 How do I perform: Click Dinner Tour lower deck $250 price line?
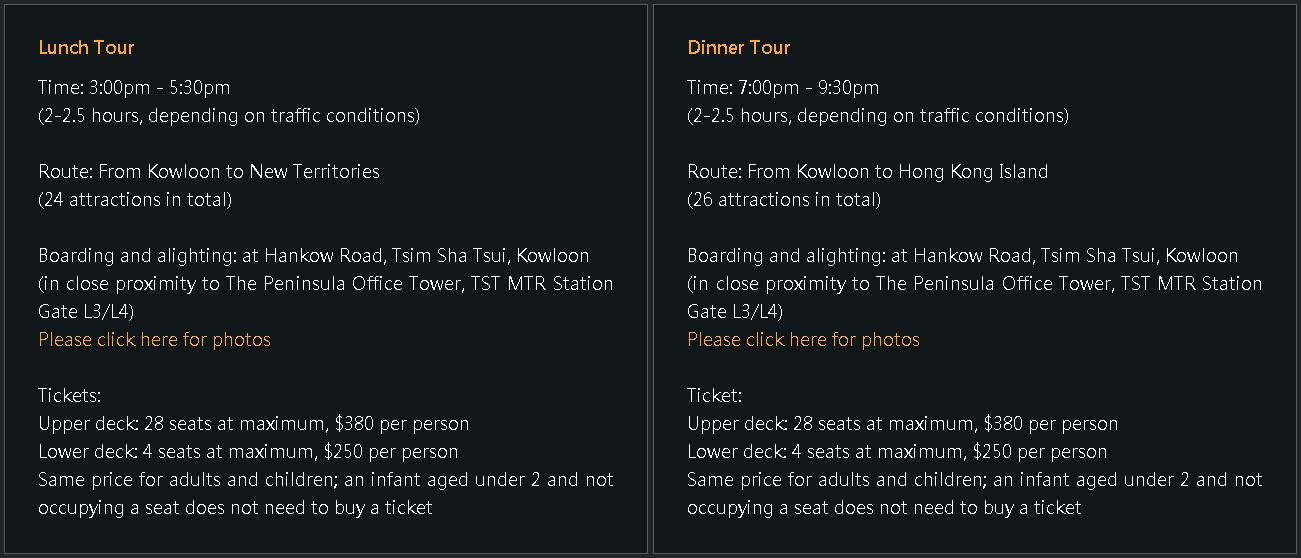897,451
